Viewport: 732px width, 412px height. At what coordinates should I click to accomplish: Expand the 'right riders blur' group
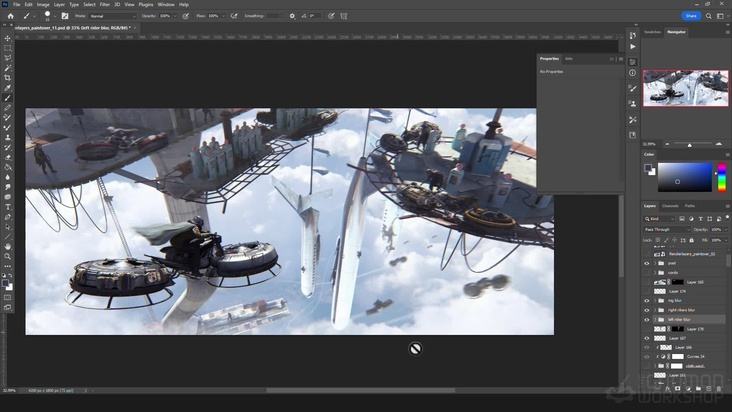click(655, 310)
